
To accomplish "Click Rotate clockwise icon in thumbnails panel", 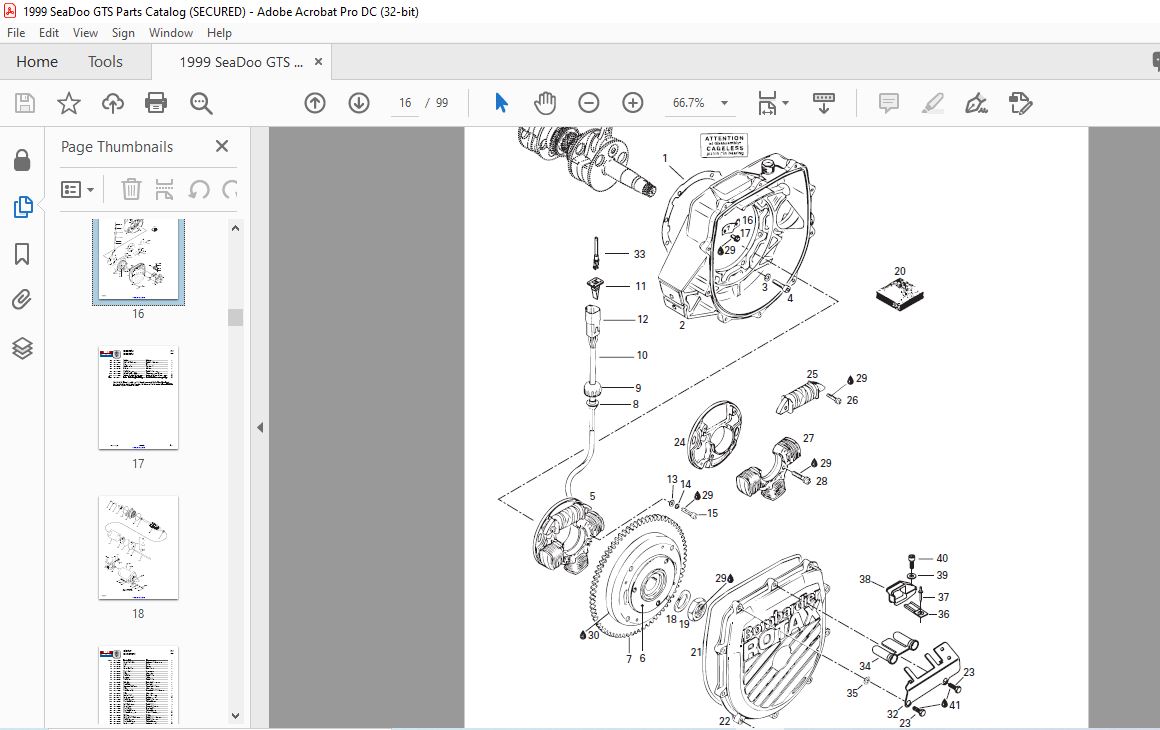I will tap(230, 189).
